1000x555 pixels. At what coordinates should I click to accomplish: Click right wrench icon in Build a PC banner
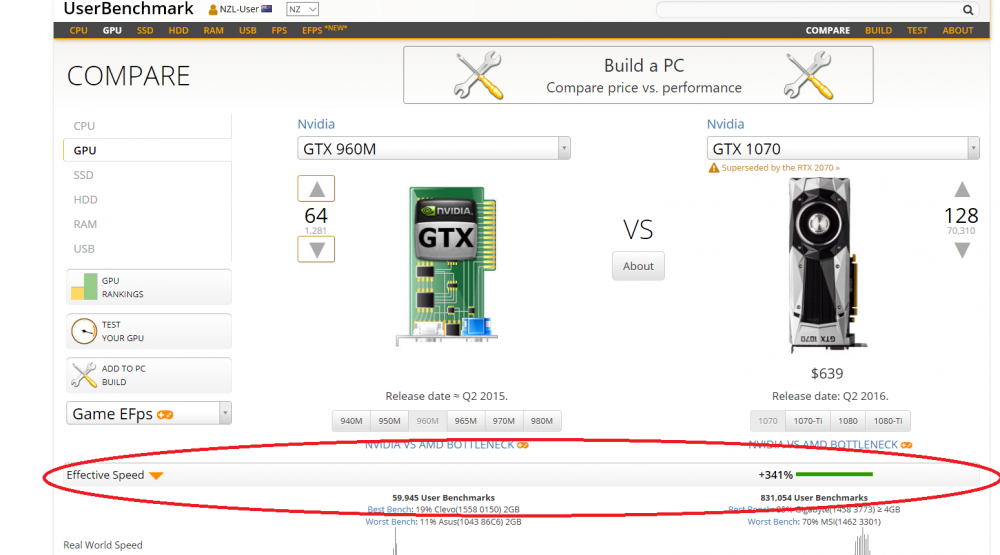click(x=808, y=76)
